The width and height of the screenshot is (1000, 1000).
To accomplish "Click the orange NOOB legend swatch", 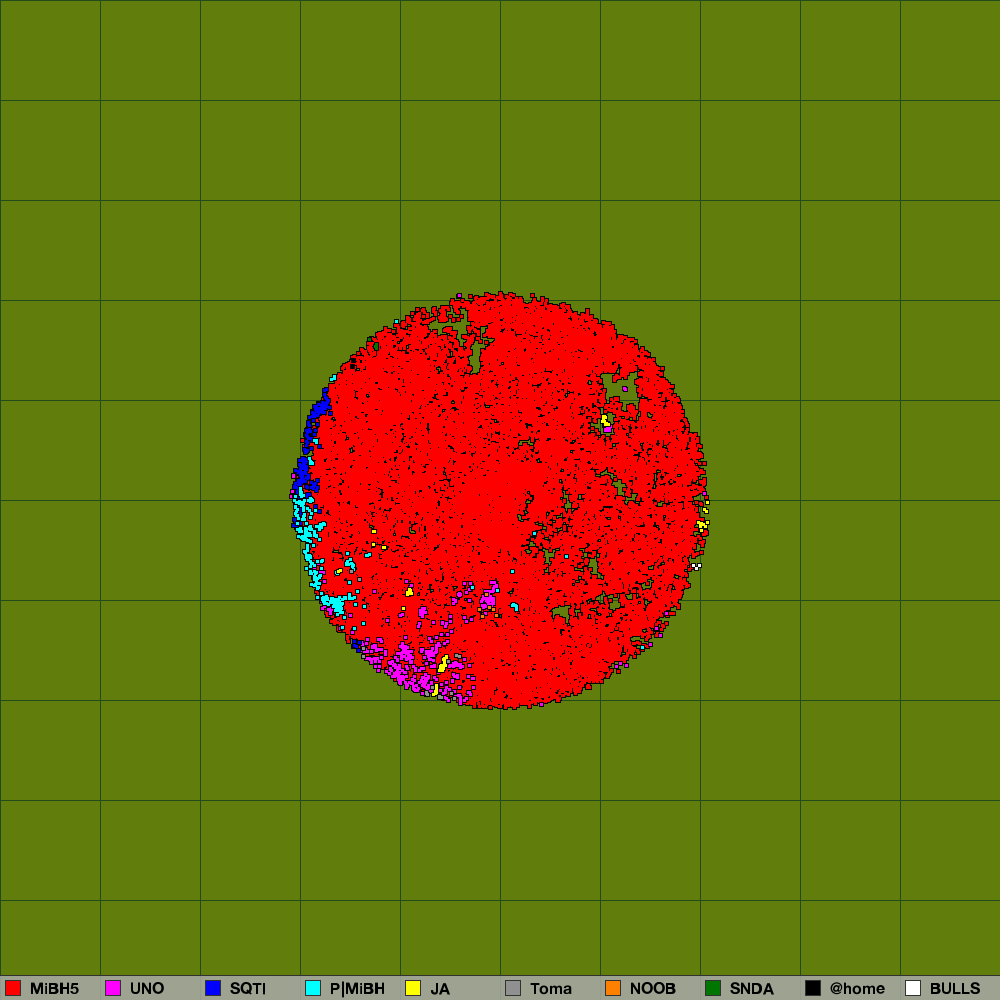I will click(613, 988).
